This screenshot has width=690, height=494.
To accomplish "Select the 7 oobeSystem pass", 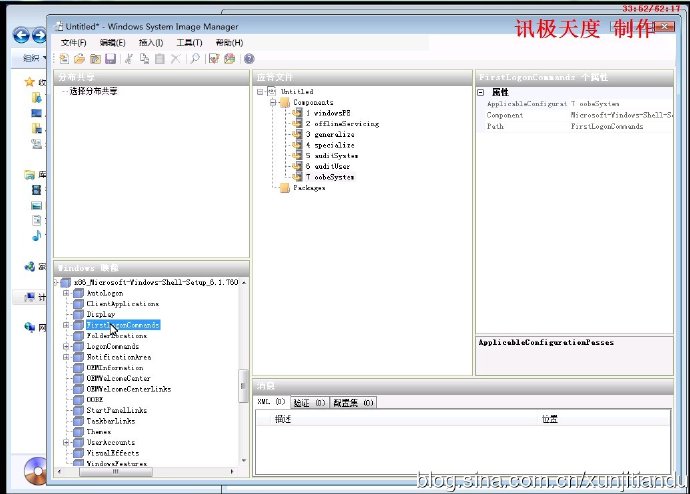I will pos(330,177).
